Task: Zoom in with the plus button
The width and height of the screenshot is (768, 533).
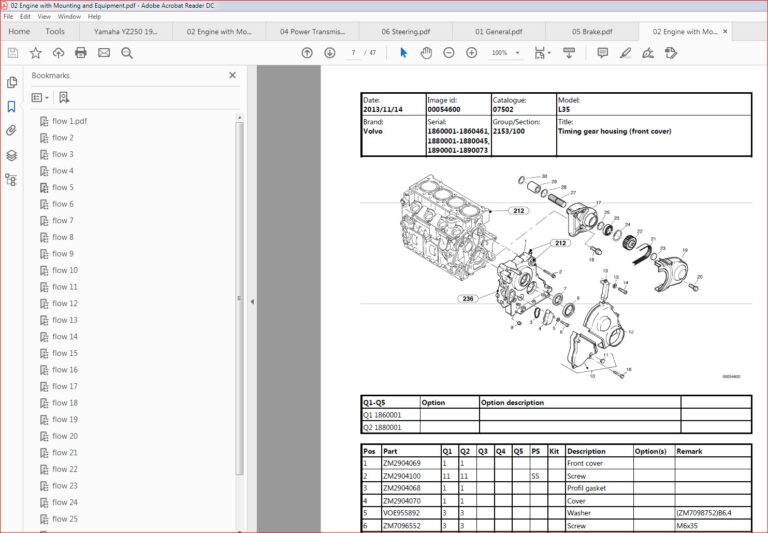Action: click(471, 53)
